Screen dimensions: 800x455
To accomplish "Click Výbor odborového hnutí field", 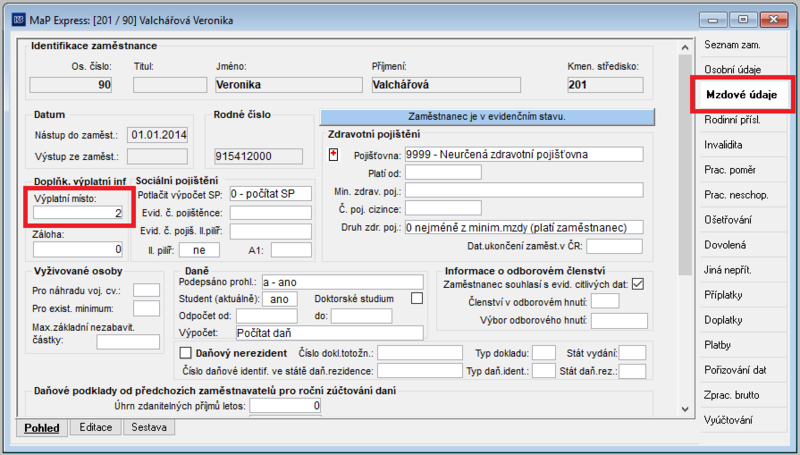I will pos(619,320).
